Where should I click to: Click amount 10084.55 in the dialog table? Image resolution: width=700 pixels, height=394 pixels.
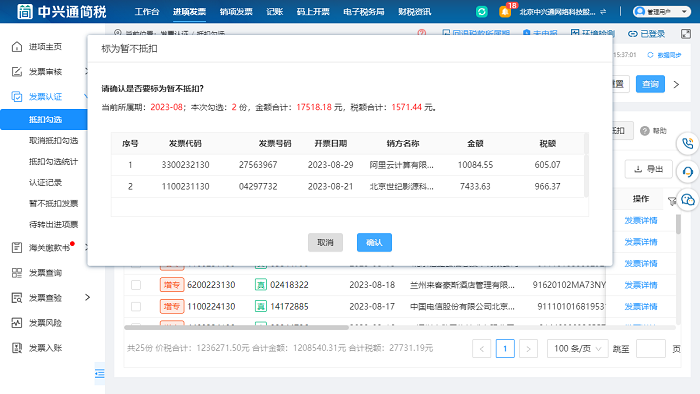click(475, 165)
